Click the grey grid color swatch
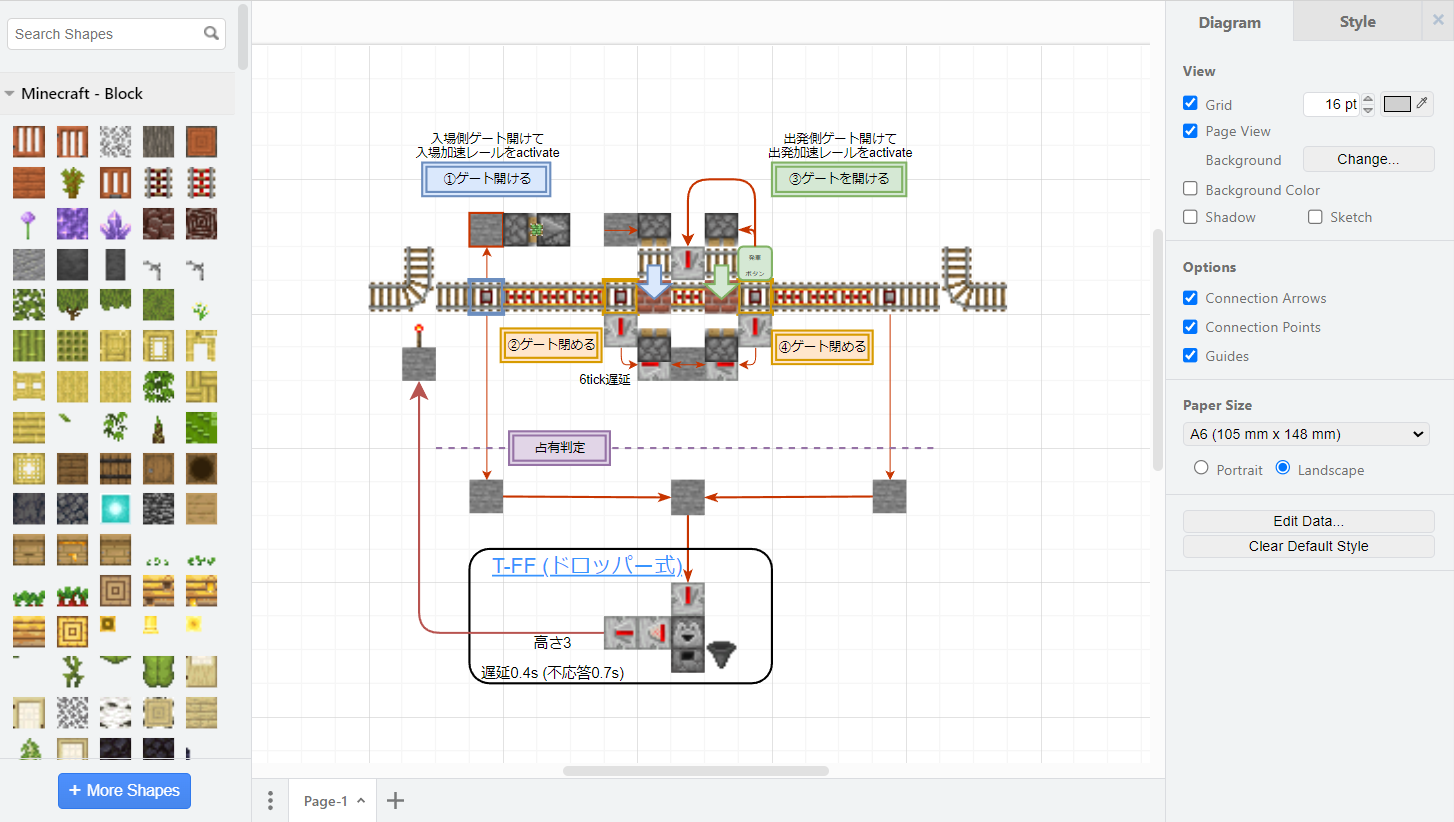This screenshot has width=1454, height=822. 1397,104
